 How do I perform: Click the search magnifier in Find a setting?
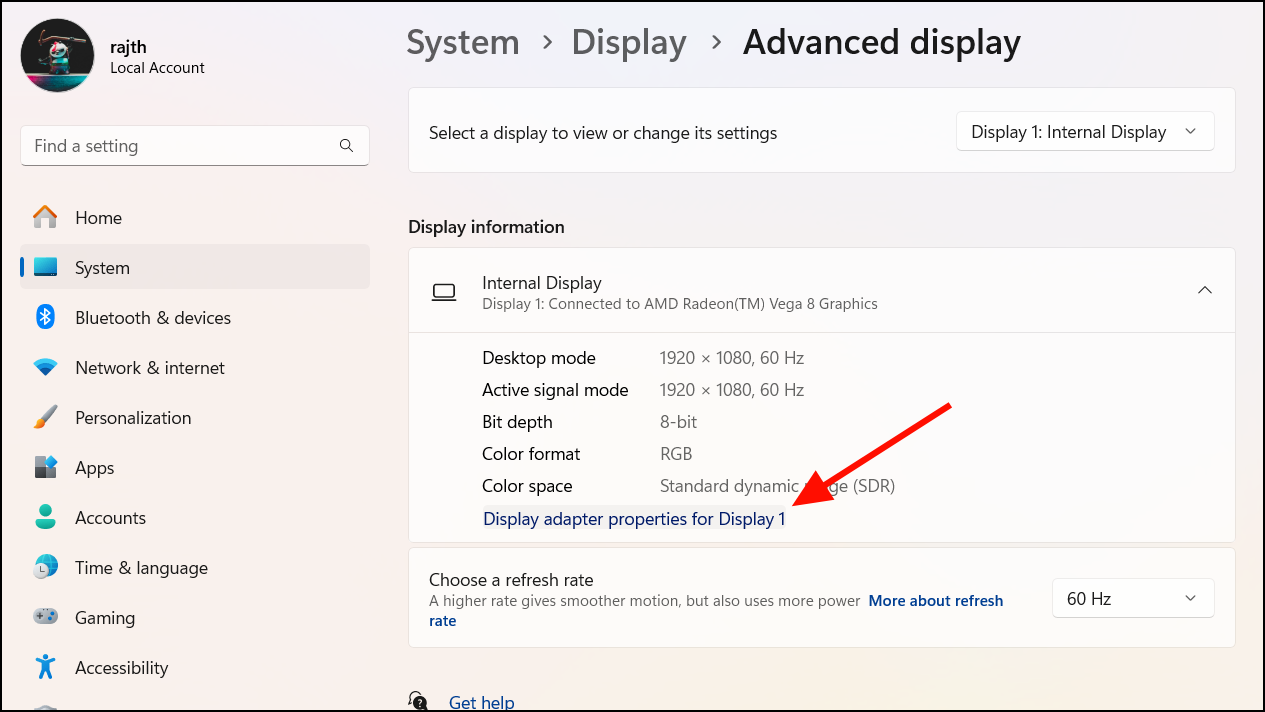pos(346,145)
